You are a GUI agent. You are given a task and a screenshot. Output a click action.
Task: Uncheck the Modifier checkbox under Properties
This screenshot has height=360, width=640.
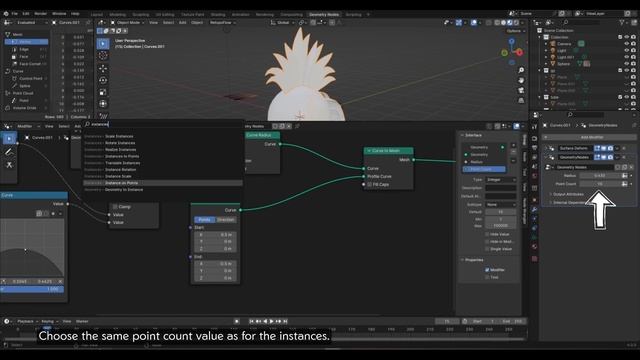point(487,270)
